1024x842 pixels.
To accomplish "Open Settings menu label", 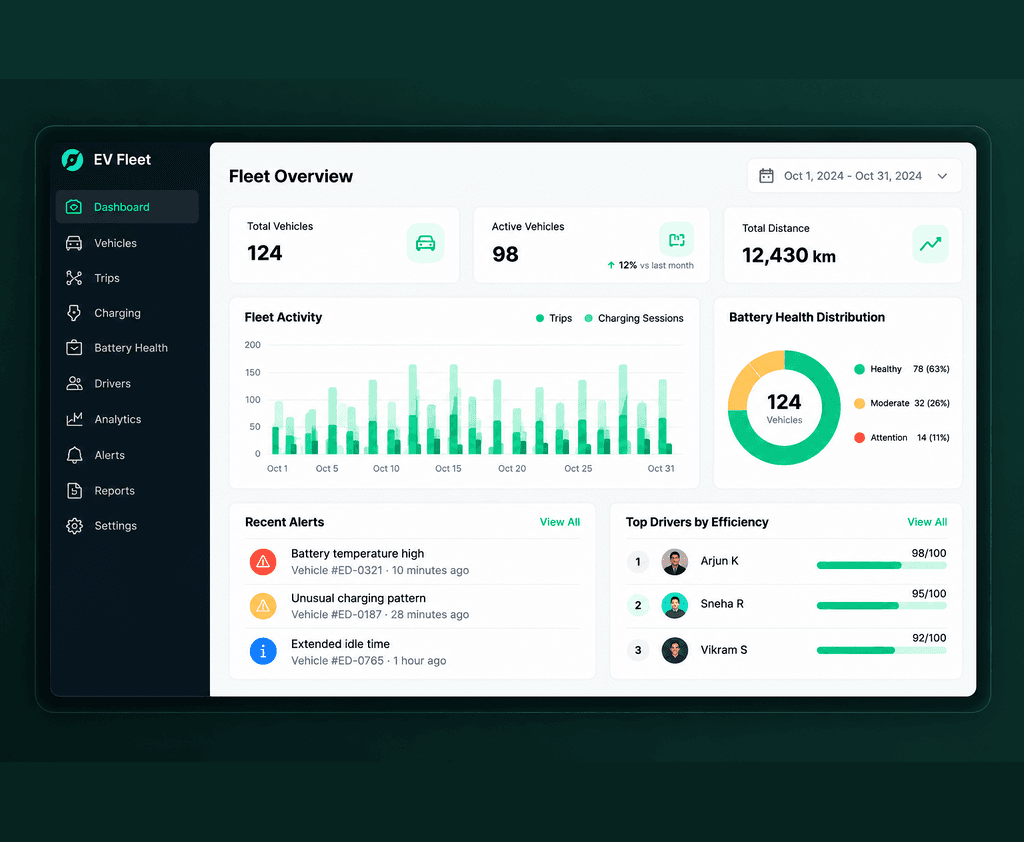I will [116, 526].
